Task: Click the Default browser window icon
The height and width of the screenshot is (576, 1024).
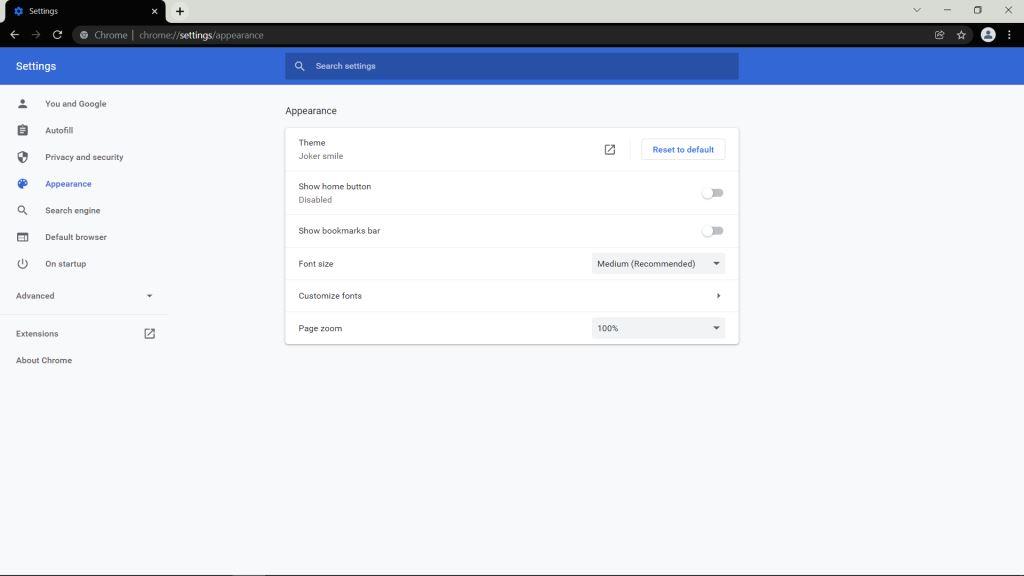Action: (x=22, y=237)
